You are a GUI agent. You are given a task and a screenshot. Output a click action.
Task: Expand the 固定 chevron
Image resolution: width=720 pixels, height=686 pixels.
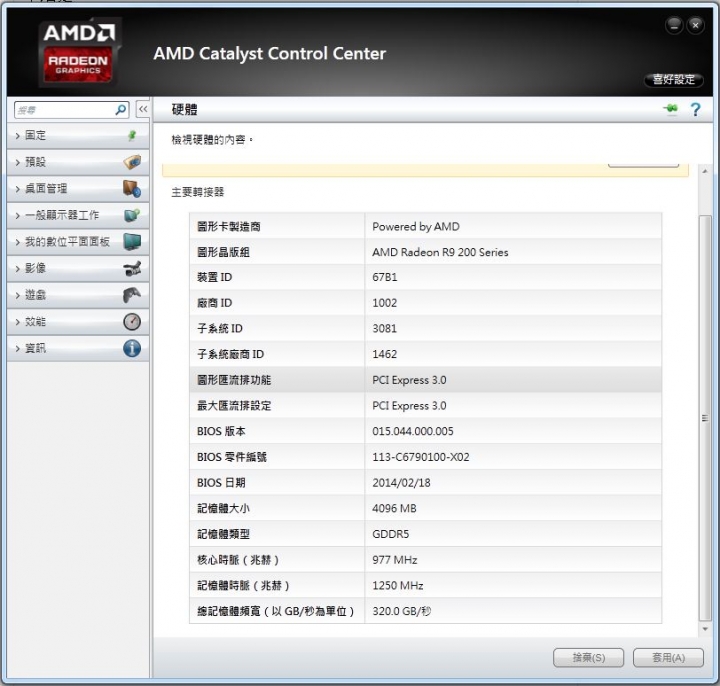pos(17,135)
